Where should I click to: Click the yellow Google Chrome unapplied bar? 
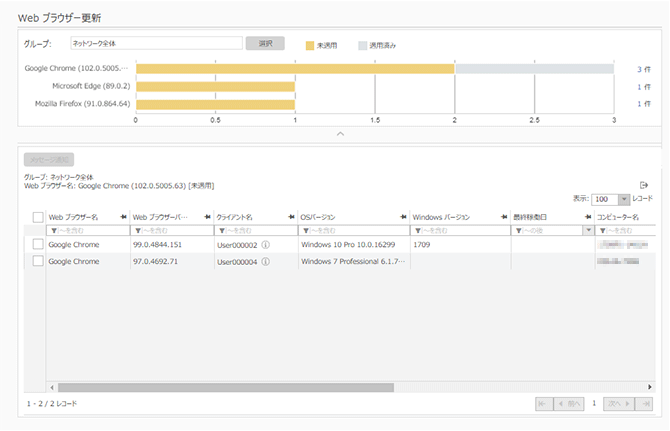(295, 69)
